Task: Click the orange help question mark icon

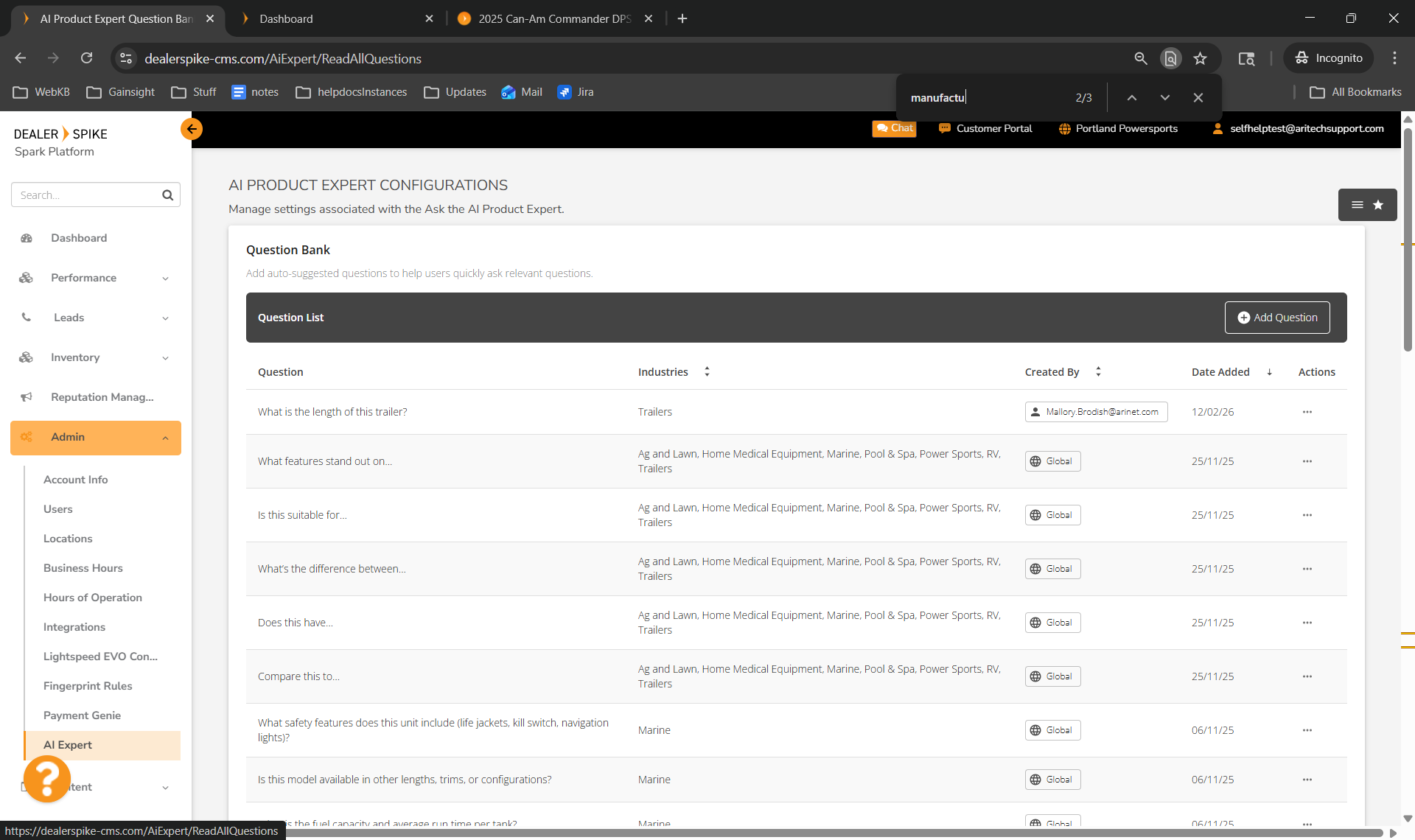Action: pos(46,778)
